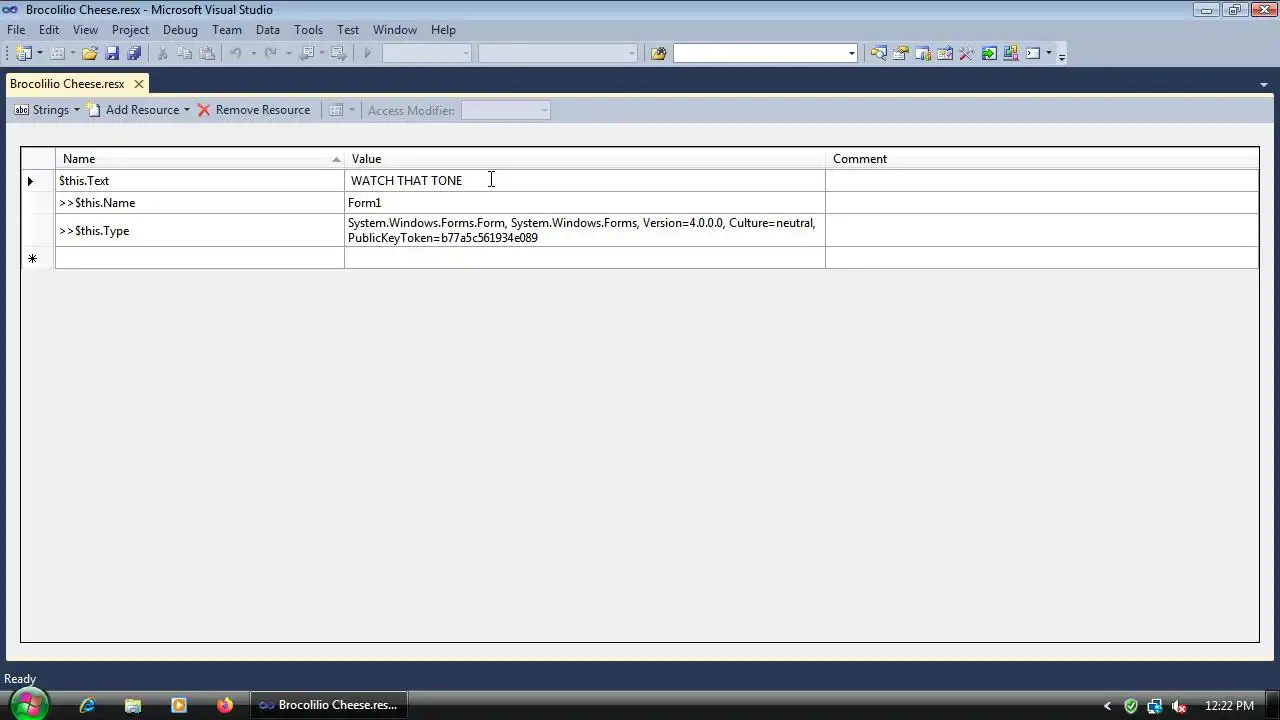The height and width of the screenshot is (720, 1280).
Task: Open the Help menu
Action: 443,30
